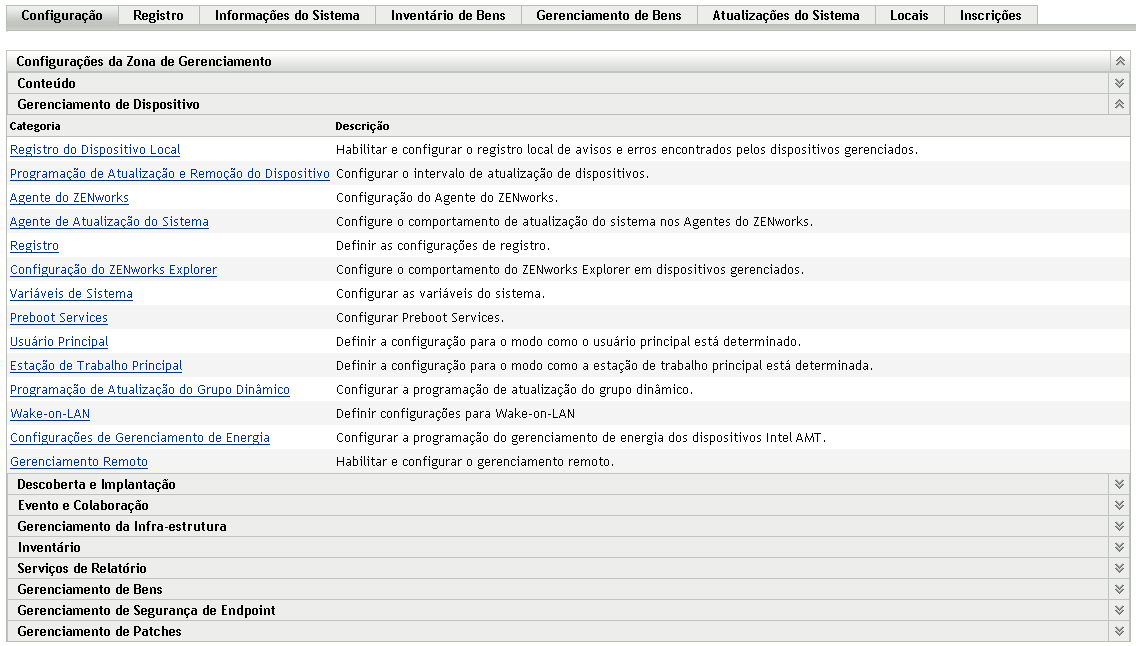Click the Gerenciamento de Patches expand chevron

point(1119,631)
